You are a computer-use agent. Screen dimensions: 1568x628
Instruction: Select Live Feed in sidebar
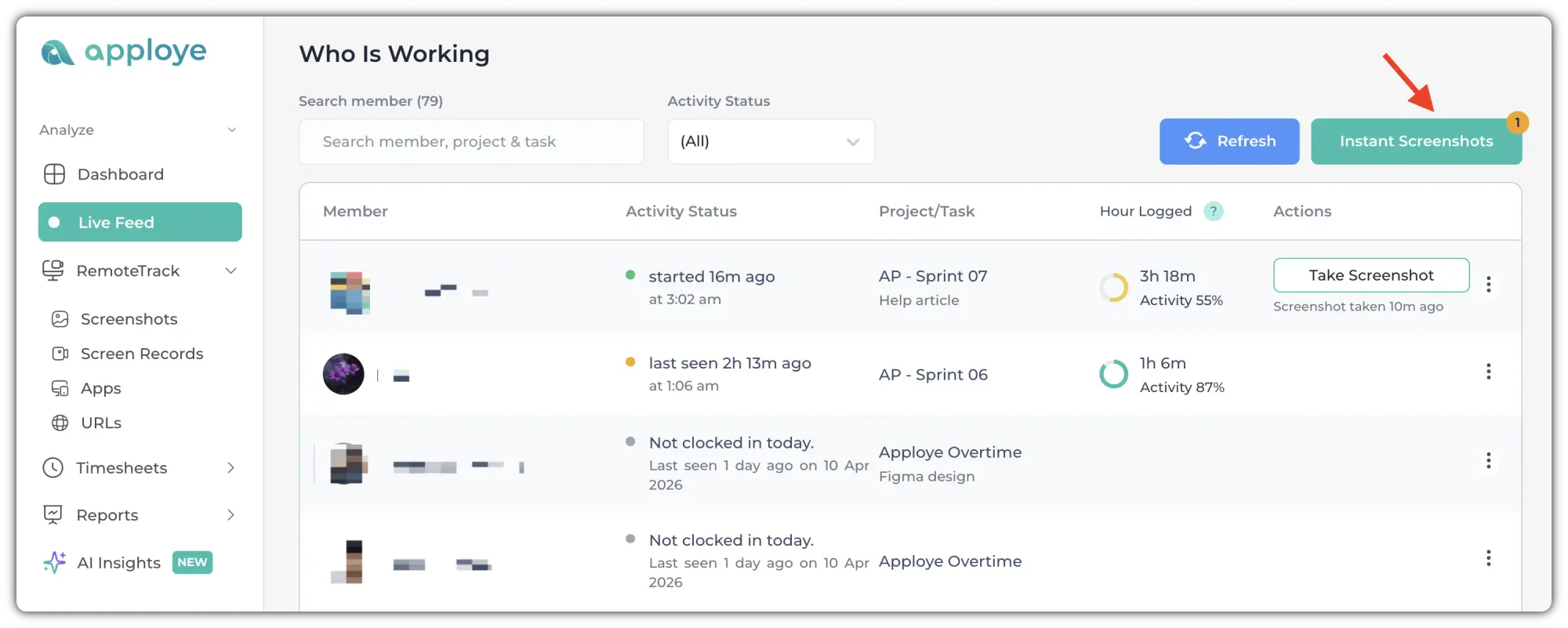140,223
